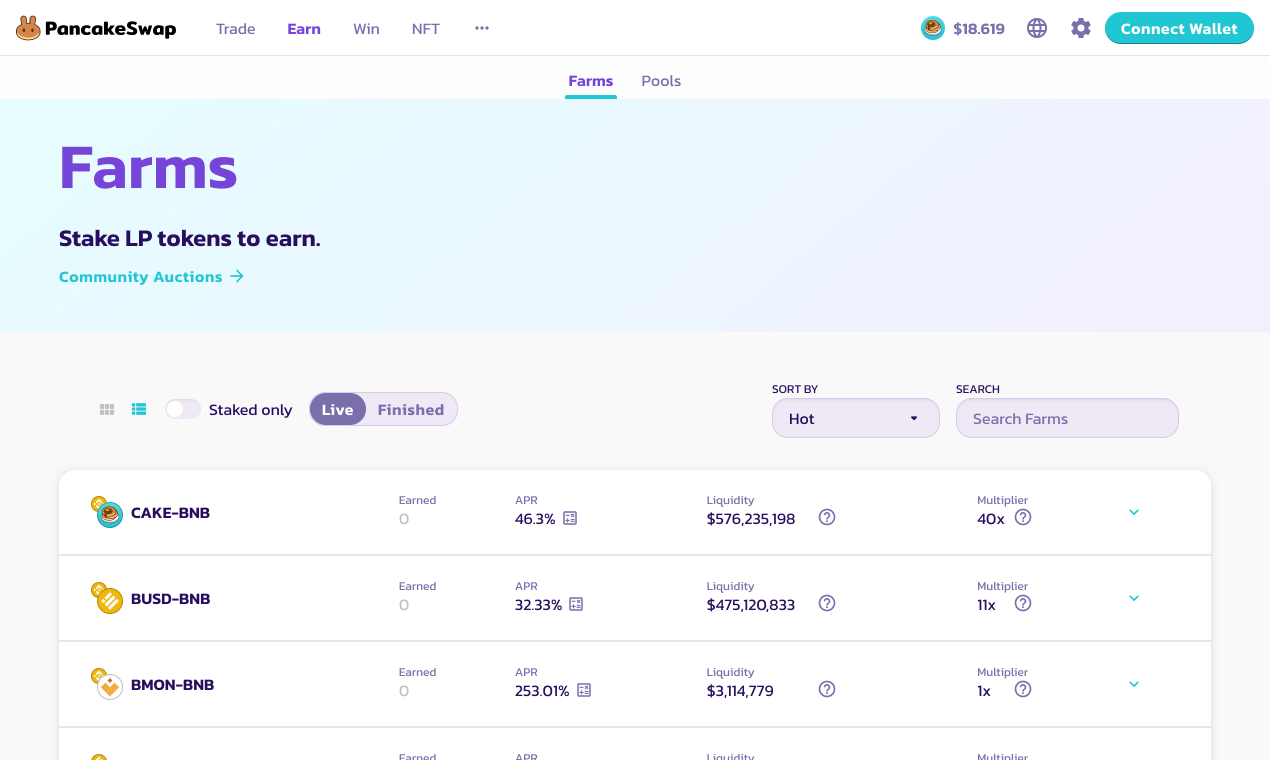Switch to table list view

[139, 409]
